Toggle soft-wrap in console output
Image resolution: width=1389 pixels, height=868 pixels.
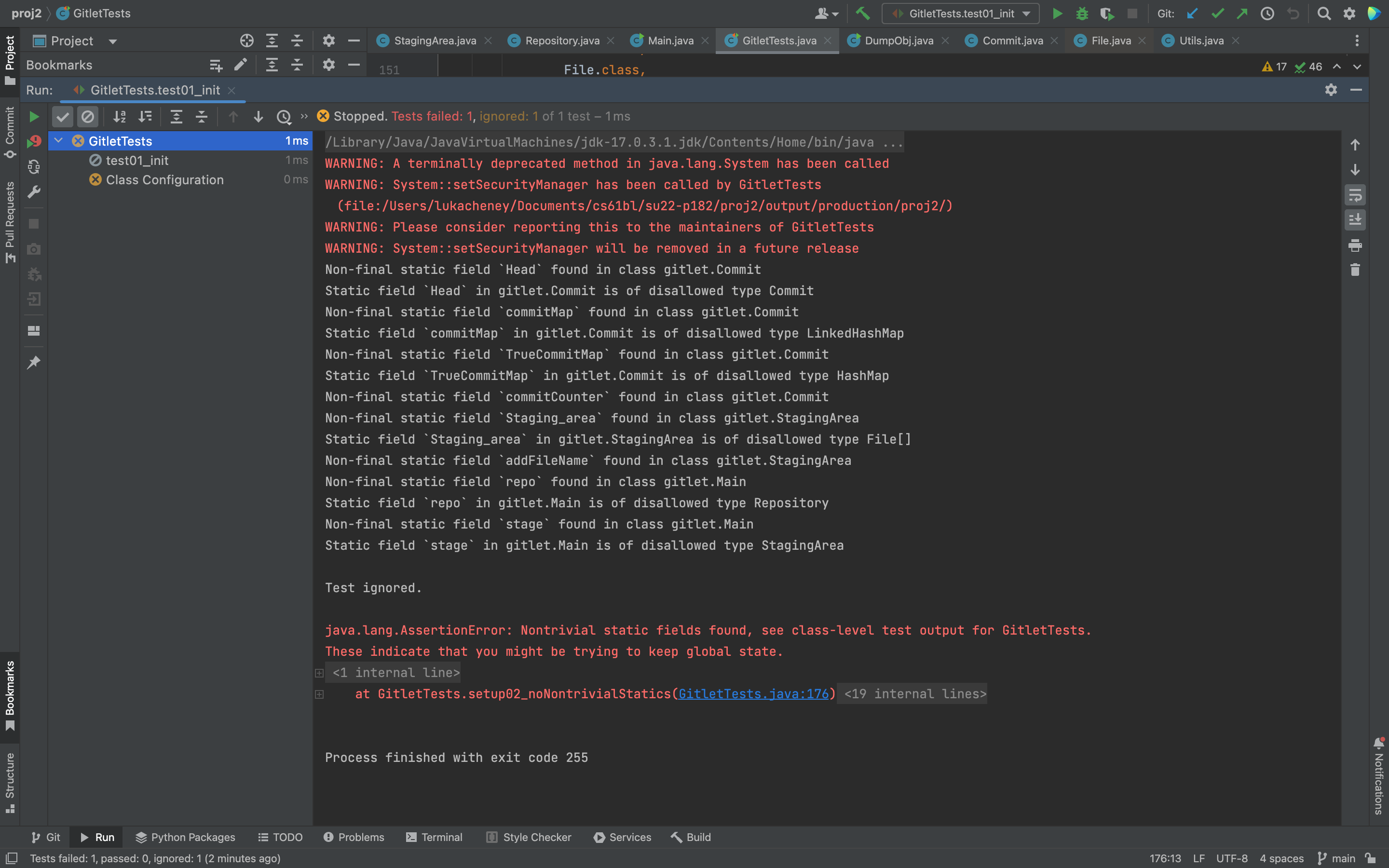tap(1355, 195)
